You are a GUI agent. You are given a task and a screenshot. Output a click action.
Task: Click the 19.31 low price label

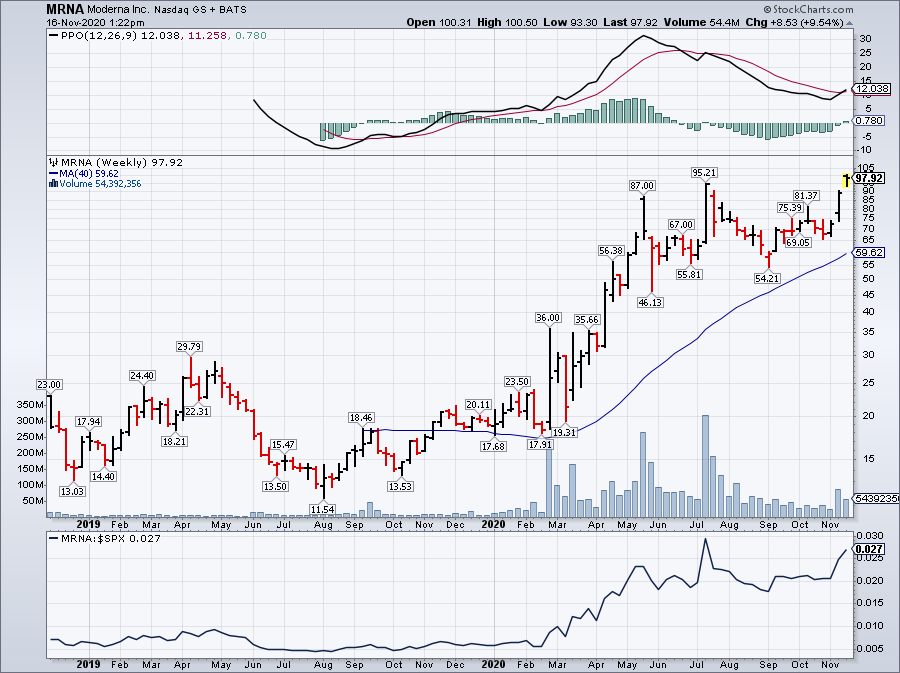click(x=564, y=432)
